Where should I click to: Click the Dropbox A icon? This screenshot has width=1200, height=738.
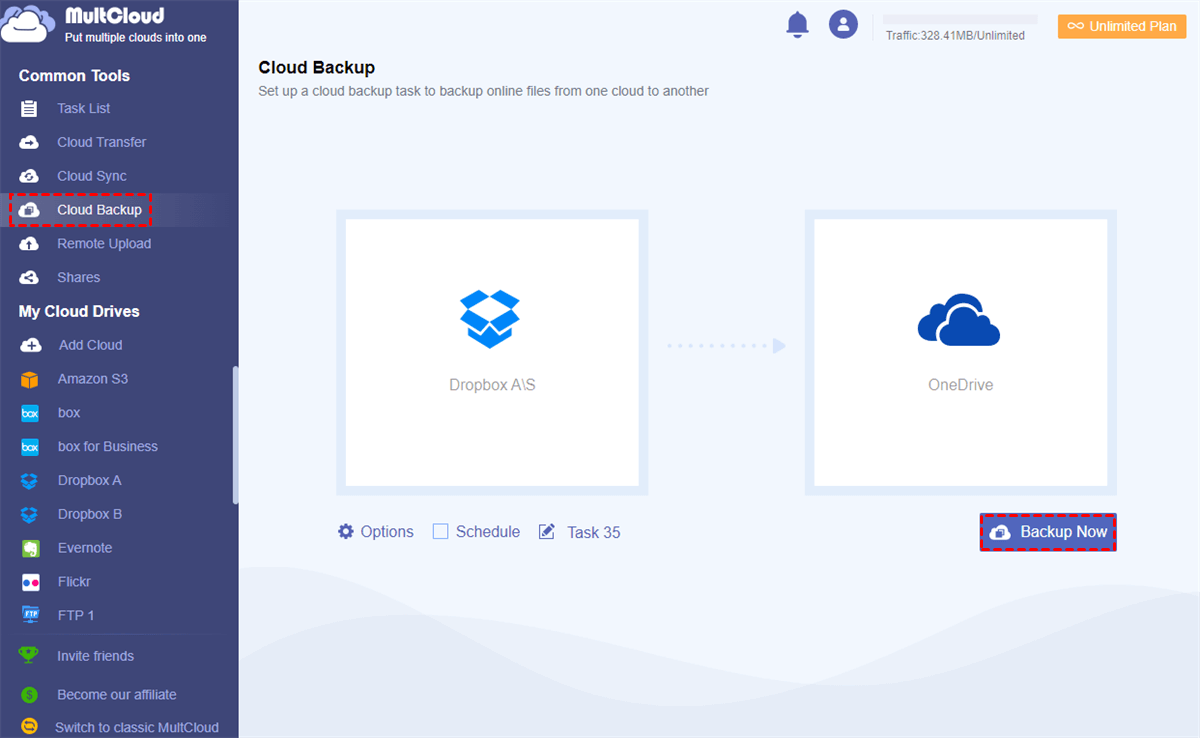(x=30, y=481)
